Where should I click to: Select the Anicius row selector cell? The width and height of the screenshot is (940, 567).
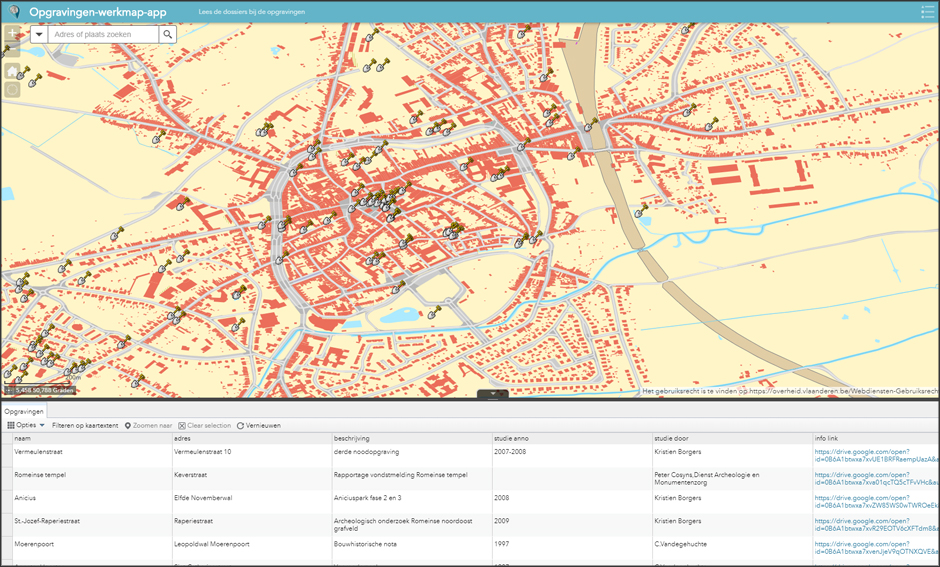pyautogui.click(x=7, y=502)
